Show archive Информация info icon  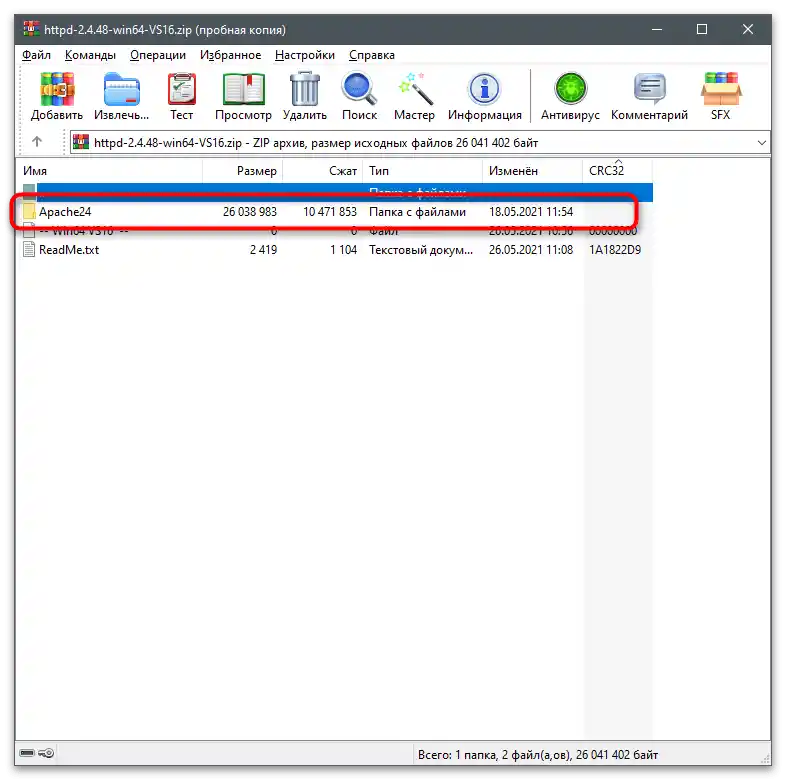(x=484, y=89)
